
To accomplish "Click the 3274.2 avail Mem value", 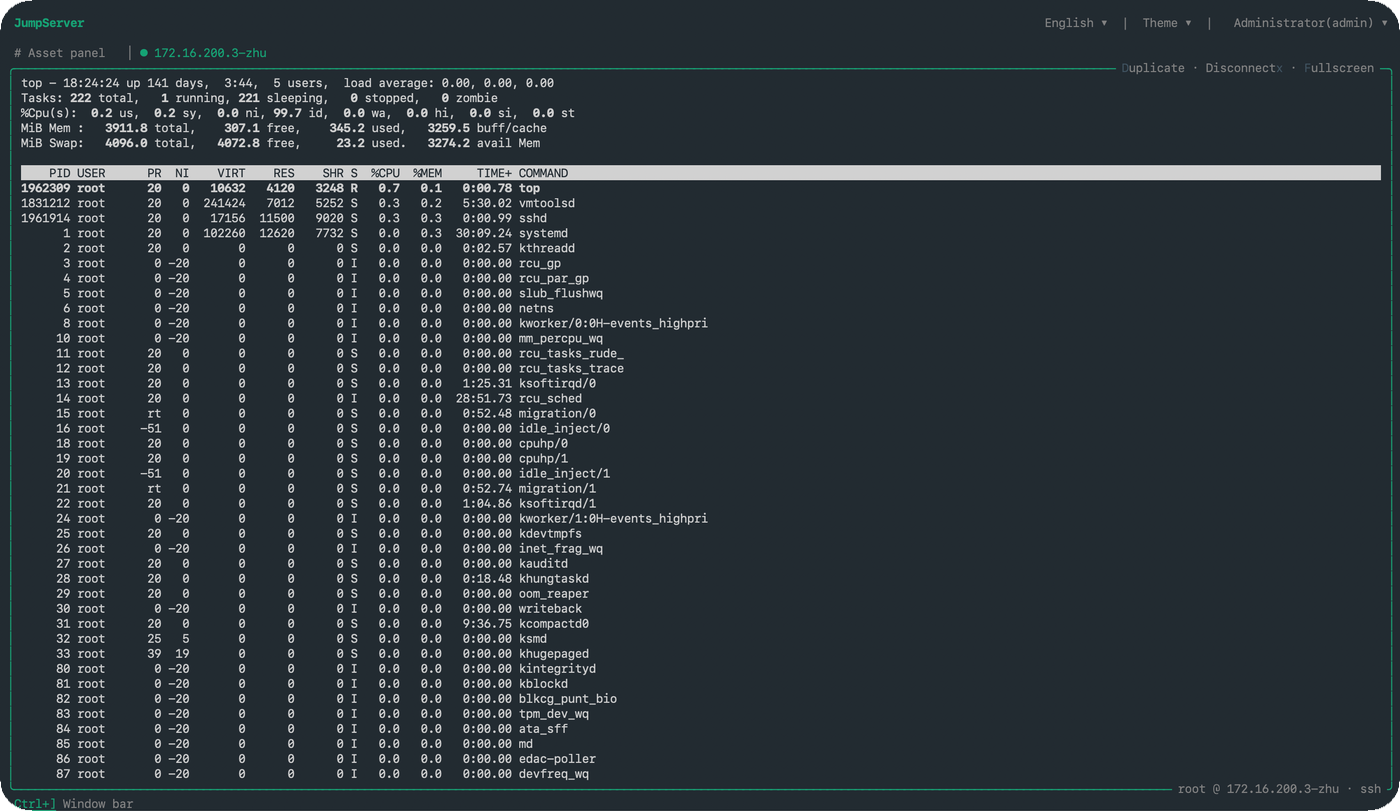I will point(483,143).
